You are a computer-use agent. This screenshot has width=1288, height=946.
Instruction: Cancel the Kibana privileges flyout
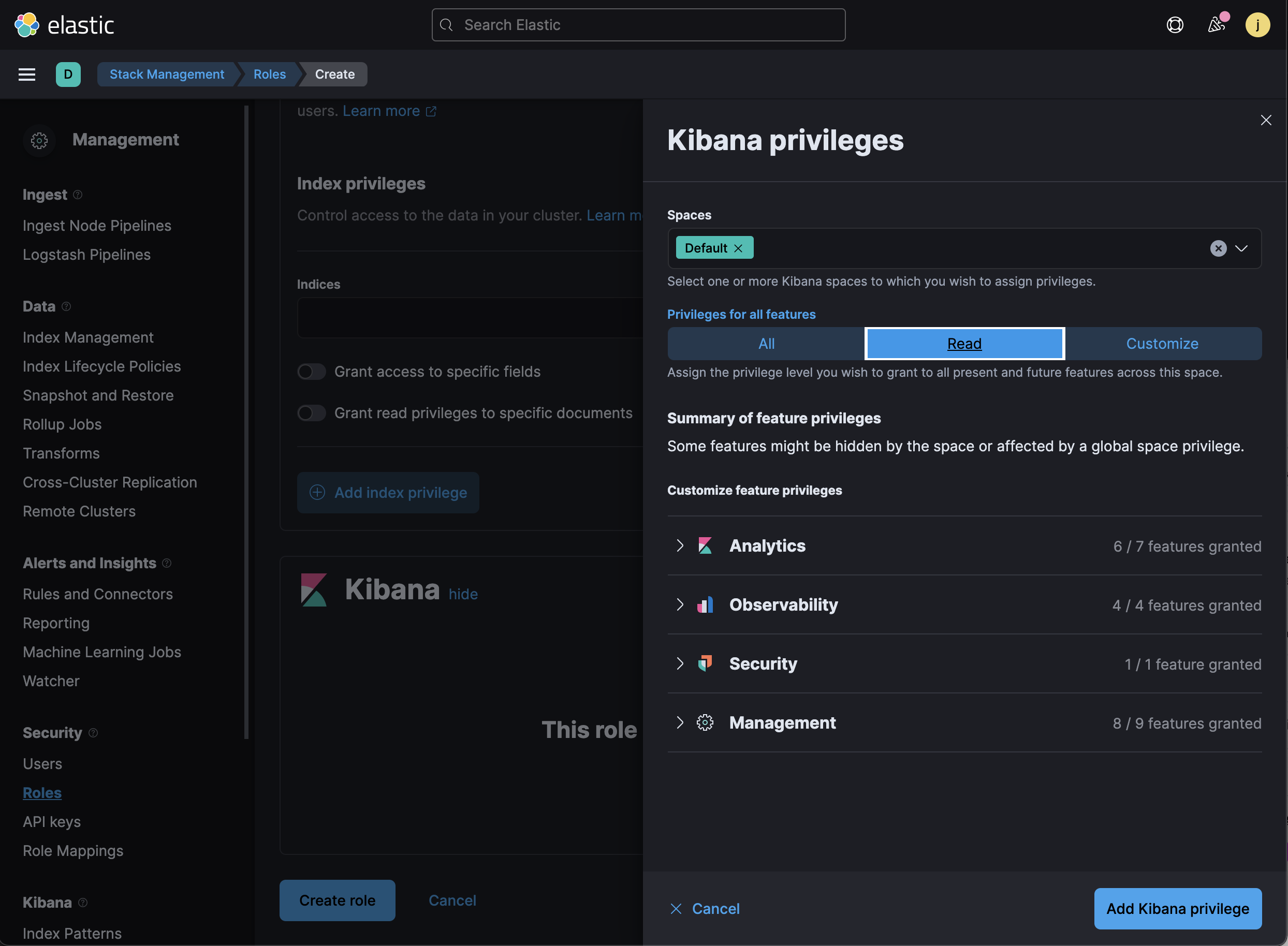pyautogui.click(x=705, y=909)
